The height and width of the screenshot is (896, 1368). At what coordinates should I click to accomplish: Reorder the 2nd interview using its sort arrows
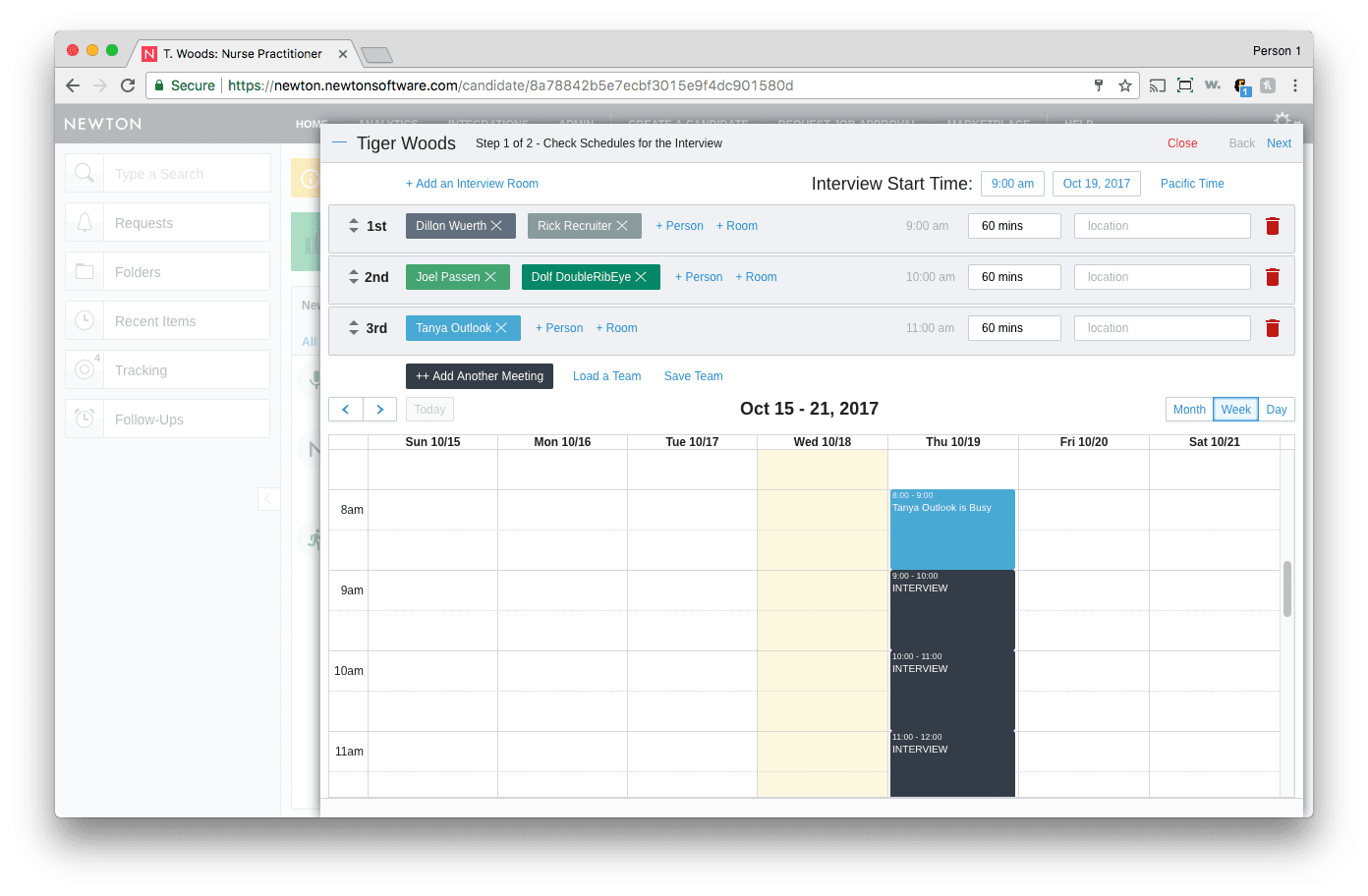[x=354, y=277]
